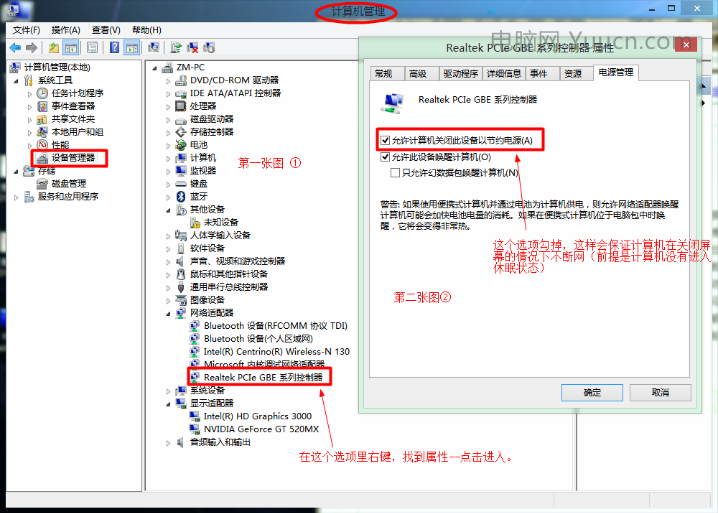This screenshot has width=718, height=513.
Task: Click the Forward arrow toolbar icon
Action: pos(32,47)
